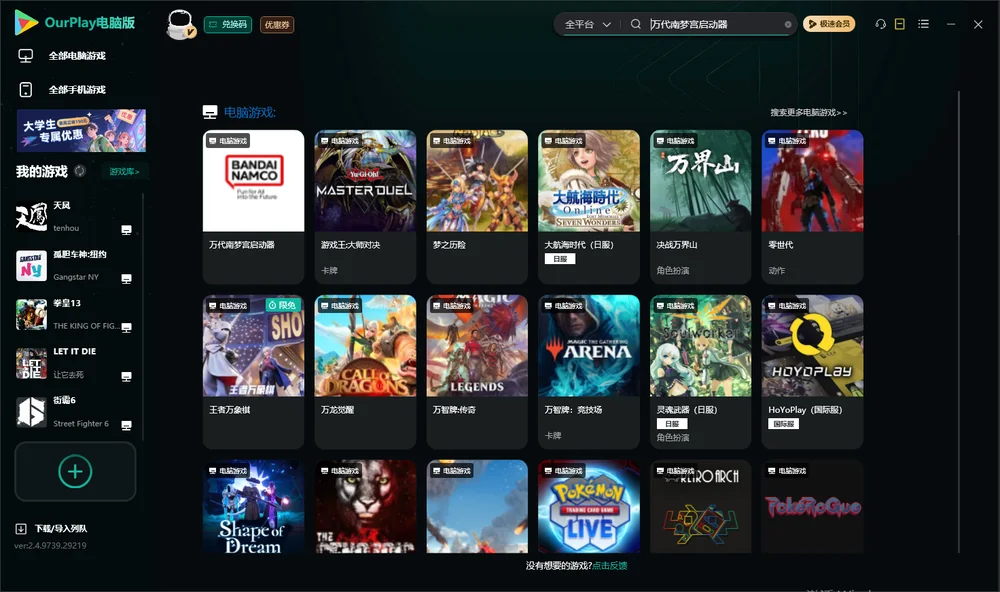
Task: Open the 零世代 game card
Action: coord(812,207)
